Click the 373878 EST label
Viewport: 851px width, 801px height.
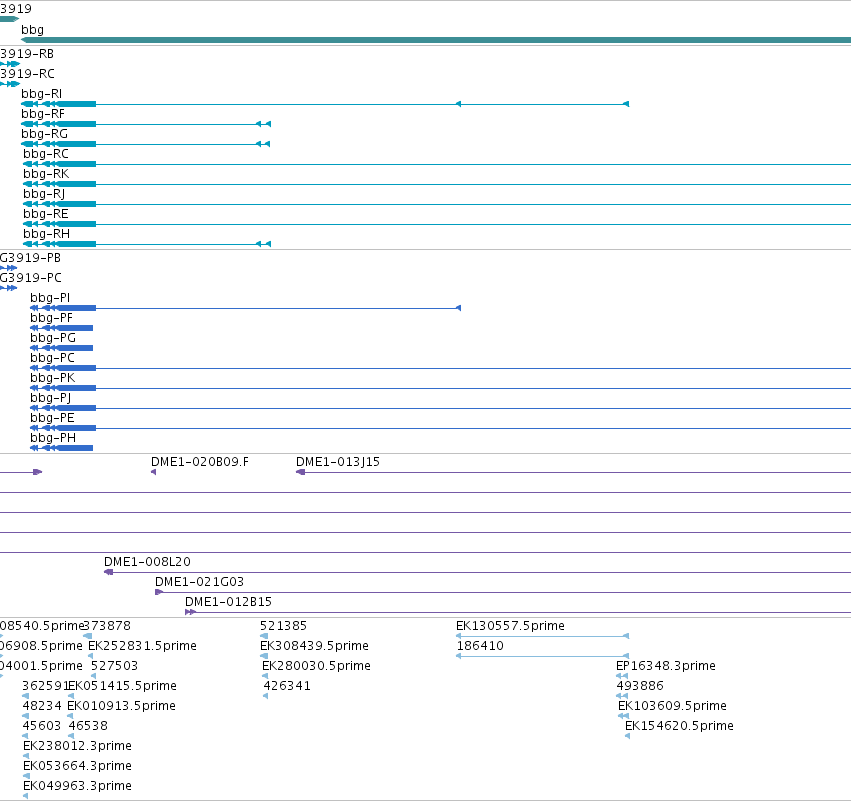(x=107, y=626)
